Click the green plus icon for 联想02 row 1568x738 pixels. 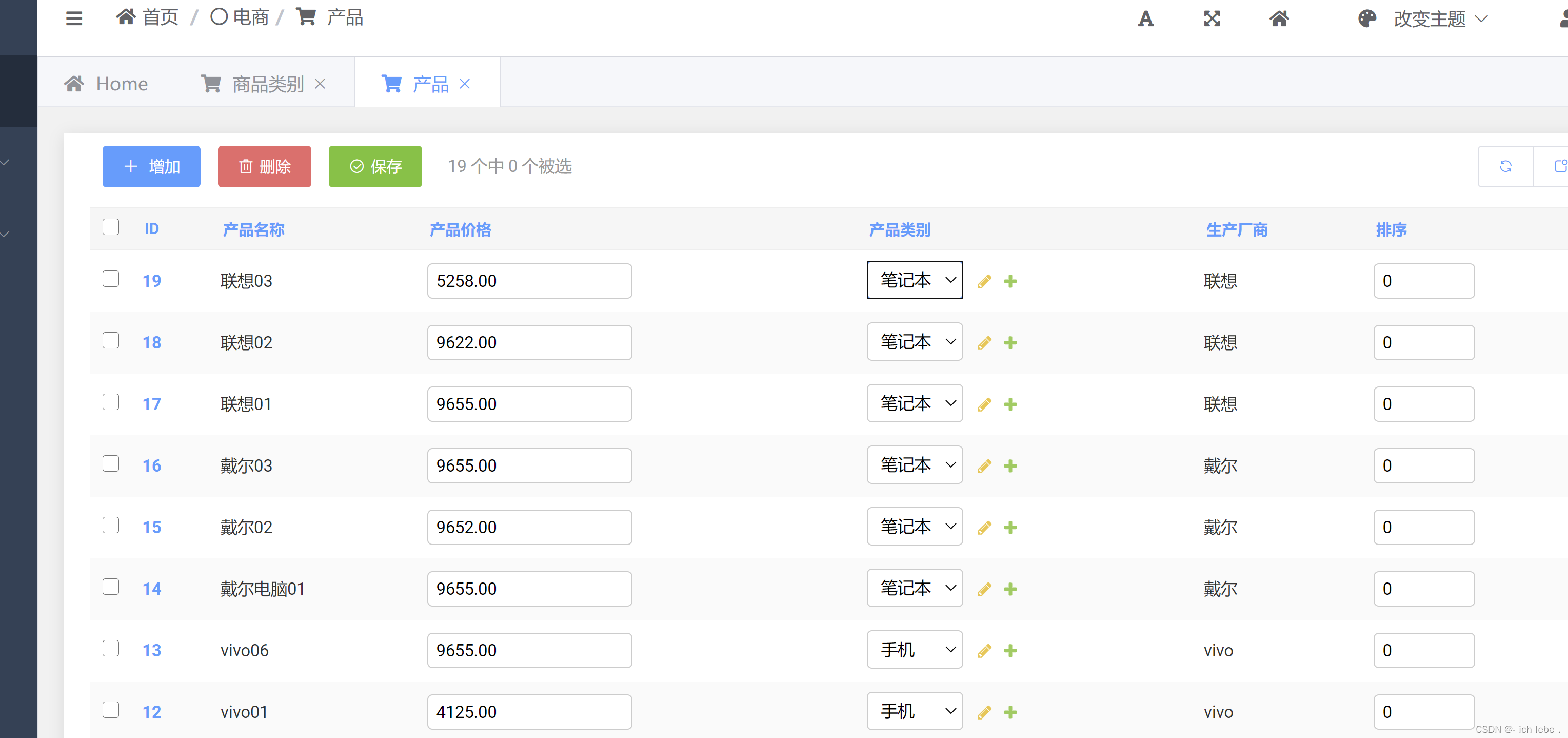coord(1010,343)
